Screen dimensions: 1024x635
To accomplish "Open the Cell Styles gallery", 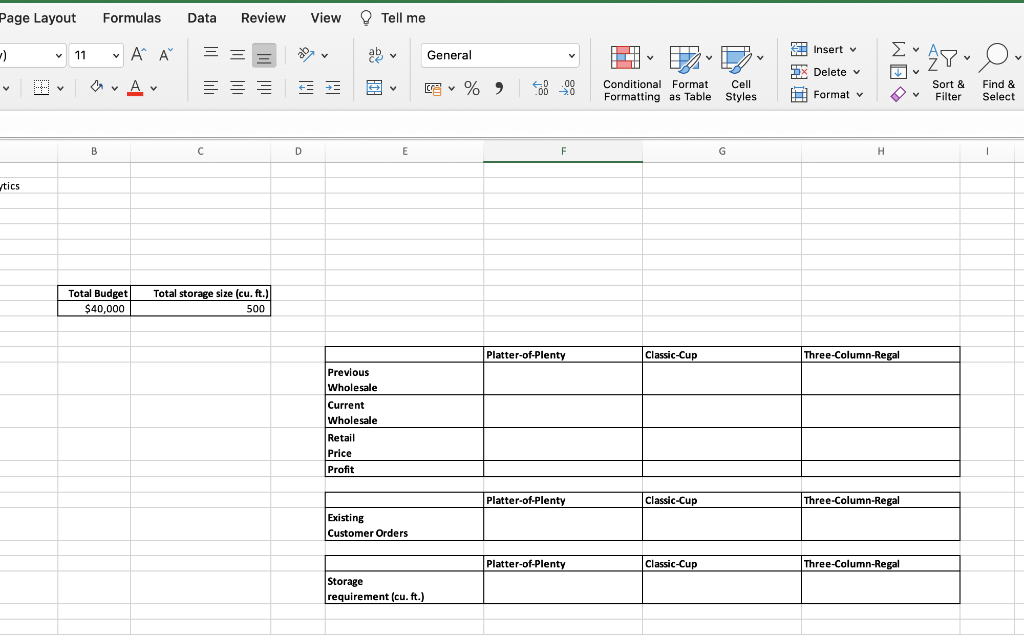I will pyautogui.click(x=741, y=72).
